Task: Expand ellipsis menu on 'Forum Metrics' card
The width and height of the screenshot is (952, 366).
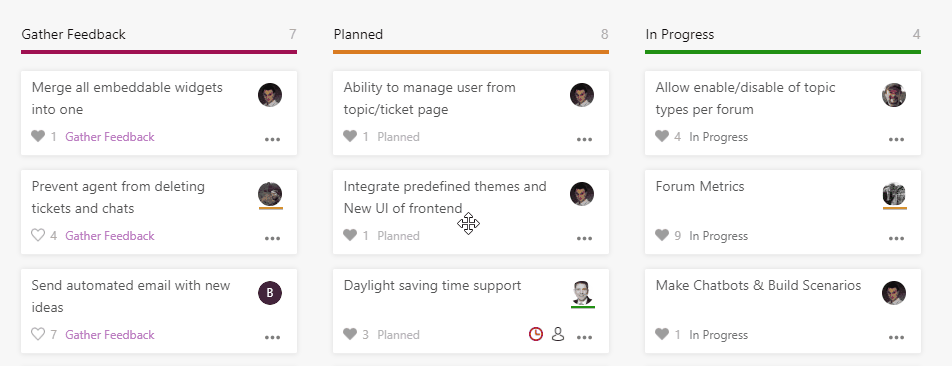Action: pos(897,239)
